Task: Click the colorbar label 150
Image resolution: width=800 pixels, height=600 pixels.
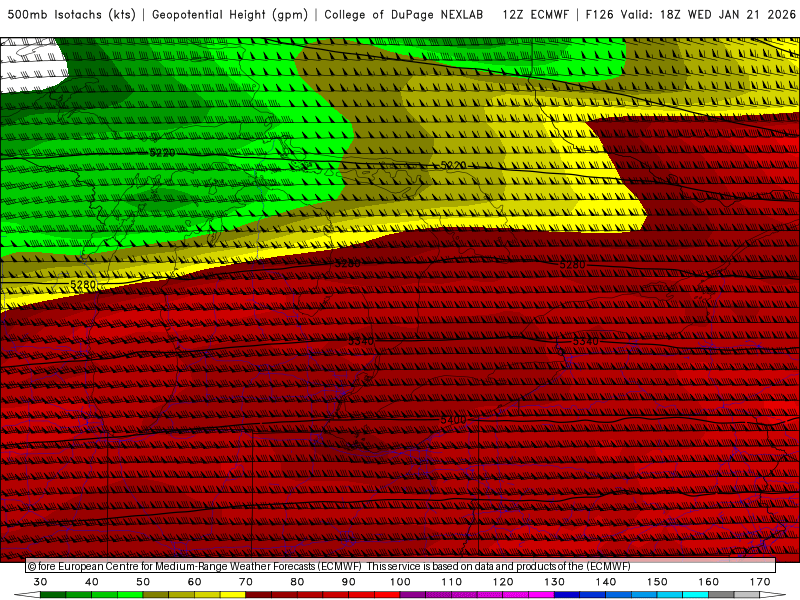Action: [657, 582]
